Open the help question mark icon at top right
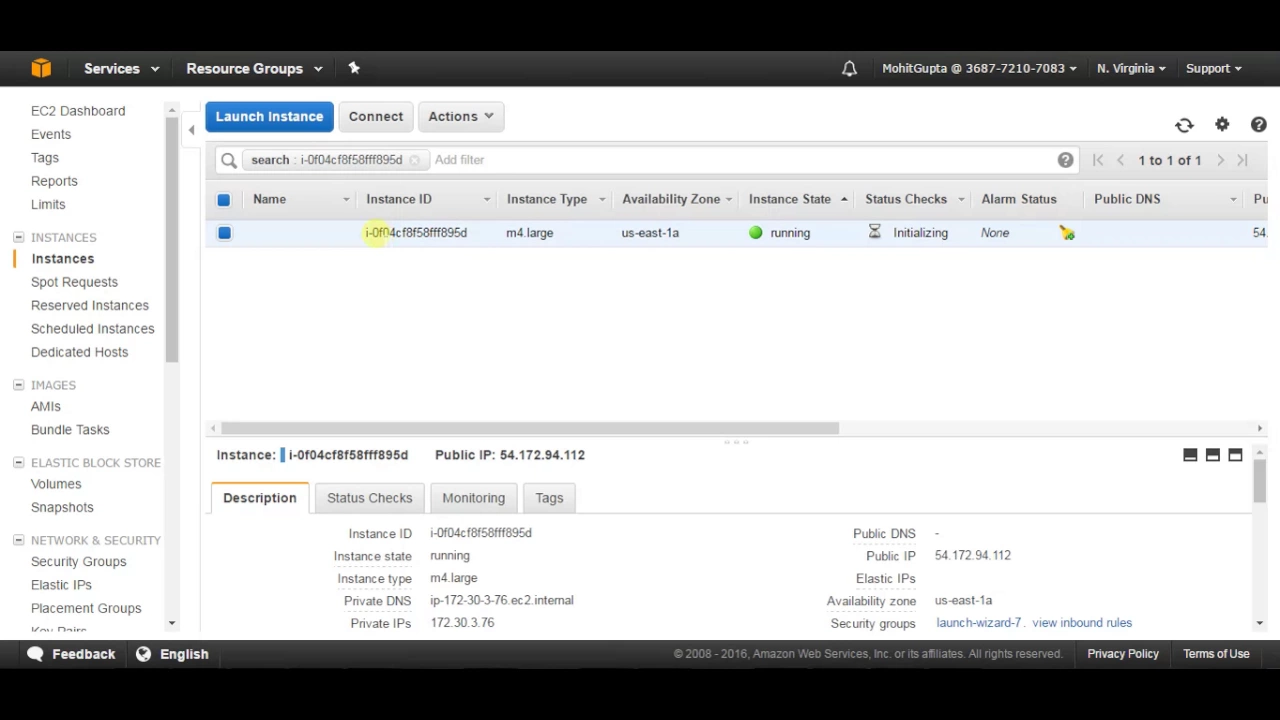1280x720 pixels. (1258, 125)
